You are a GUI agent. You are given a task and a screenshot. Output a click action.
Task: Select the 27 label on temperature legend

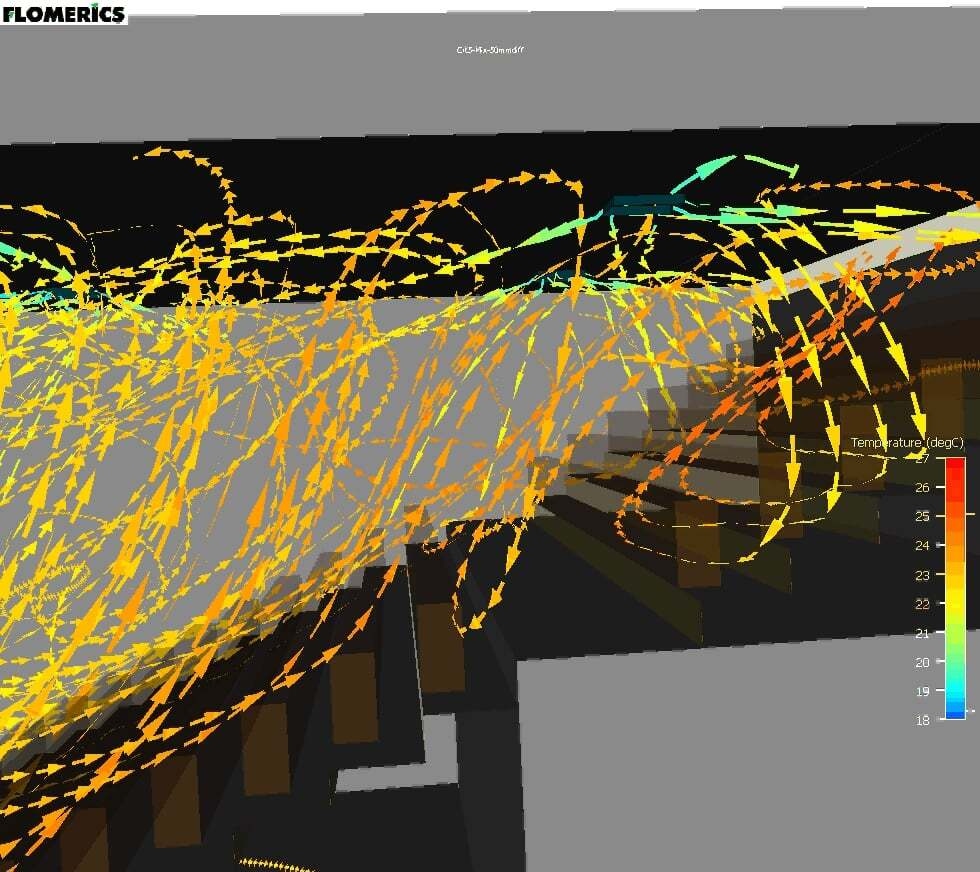point(924,458)
